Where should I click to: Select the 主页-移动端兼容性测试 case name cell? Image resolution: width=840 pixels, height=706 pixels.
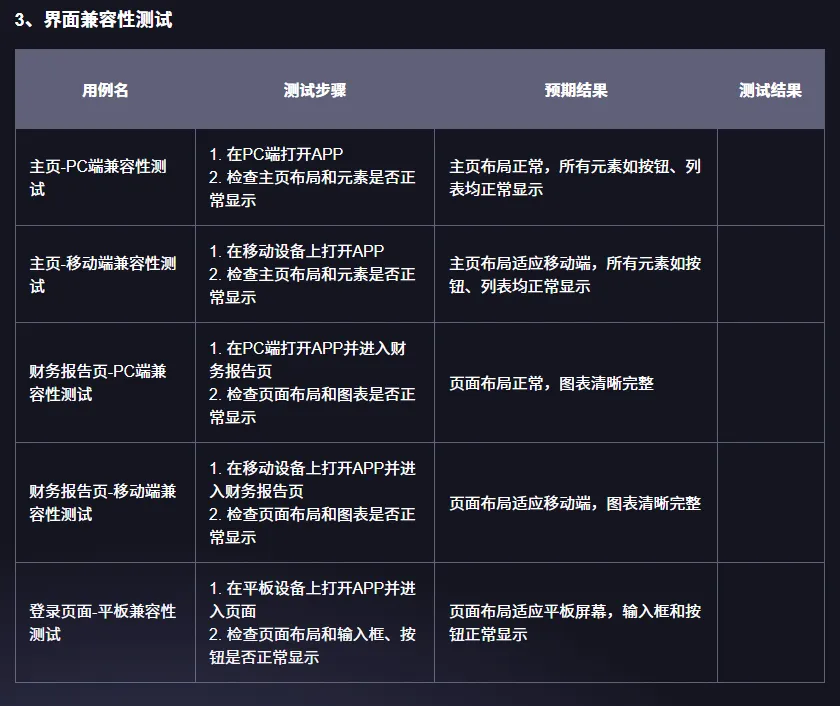point(106,274)
